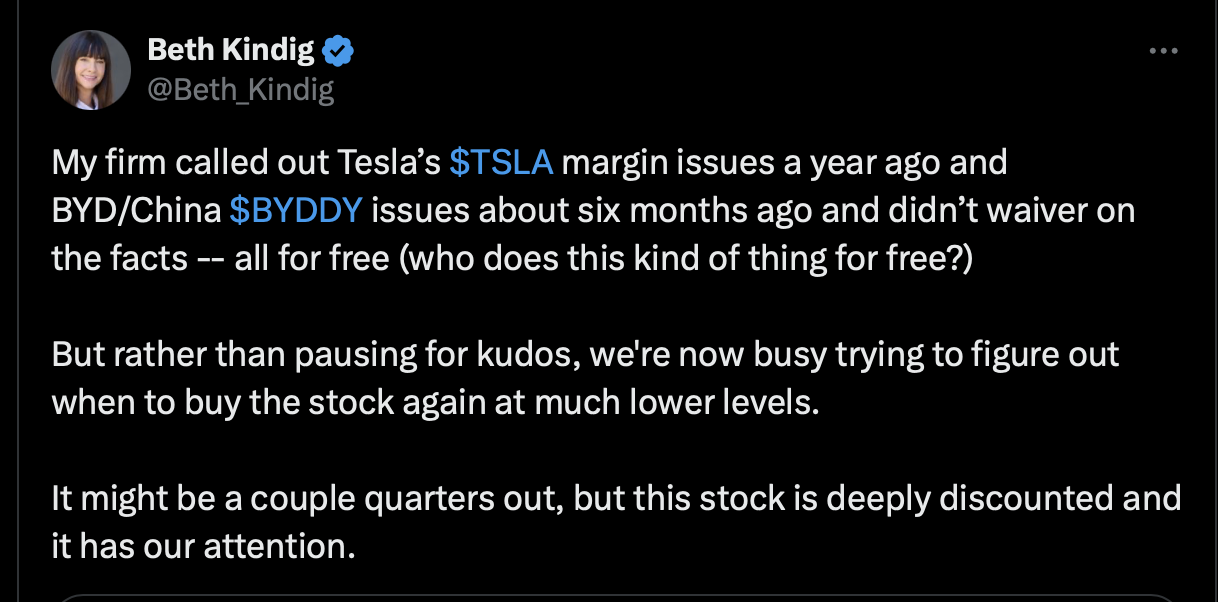Click the final line 'it has our attention.'
Screen dimensions: 1218x602
[203, 546]
